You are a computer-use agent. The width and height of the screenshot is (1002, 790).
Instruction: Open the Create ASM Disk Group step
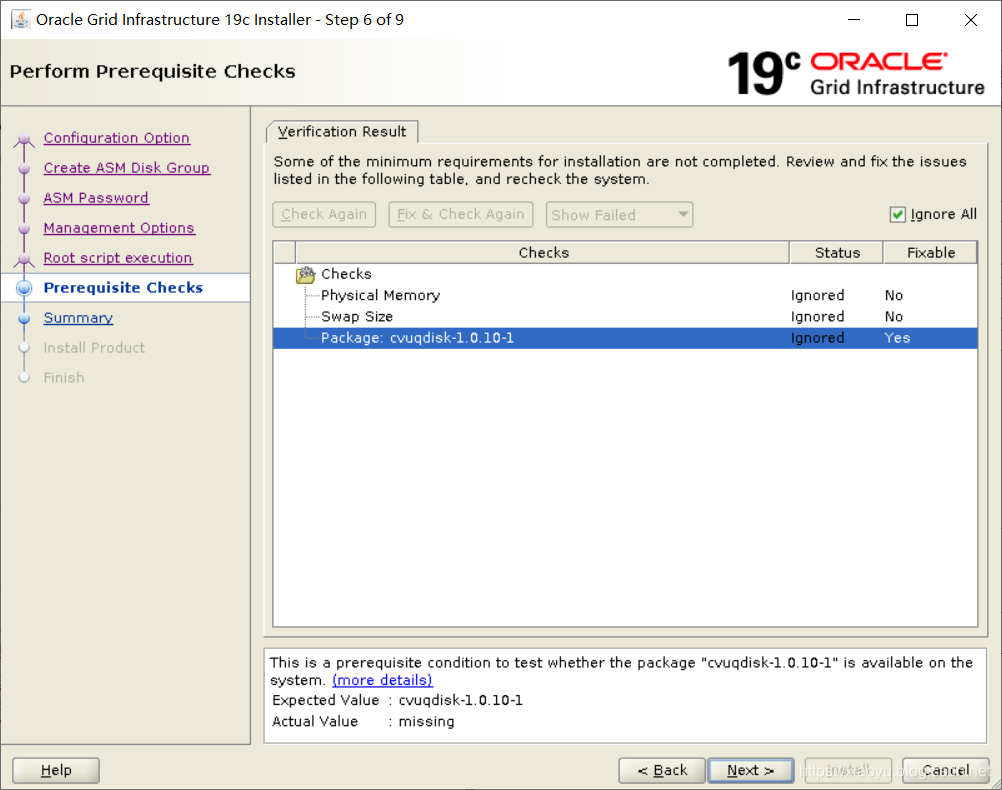coord(127,168)
